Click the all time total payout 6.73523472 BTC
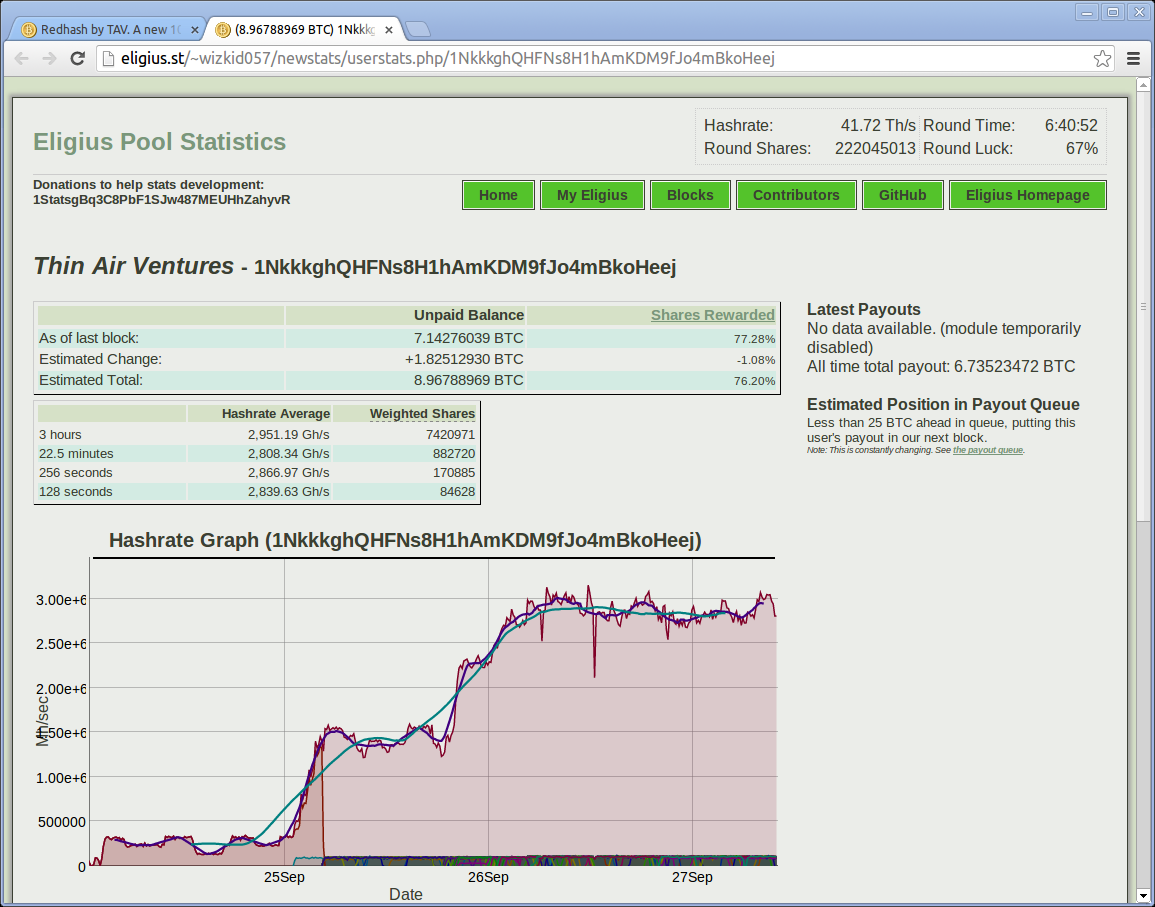The width and height of the screenshot is (1155, 907). [x=941, y=366]
